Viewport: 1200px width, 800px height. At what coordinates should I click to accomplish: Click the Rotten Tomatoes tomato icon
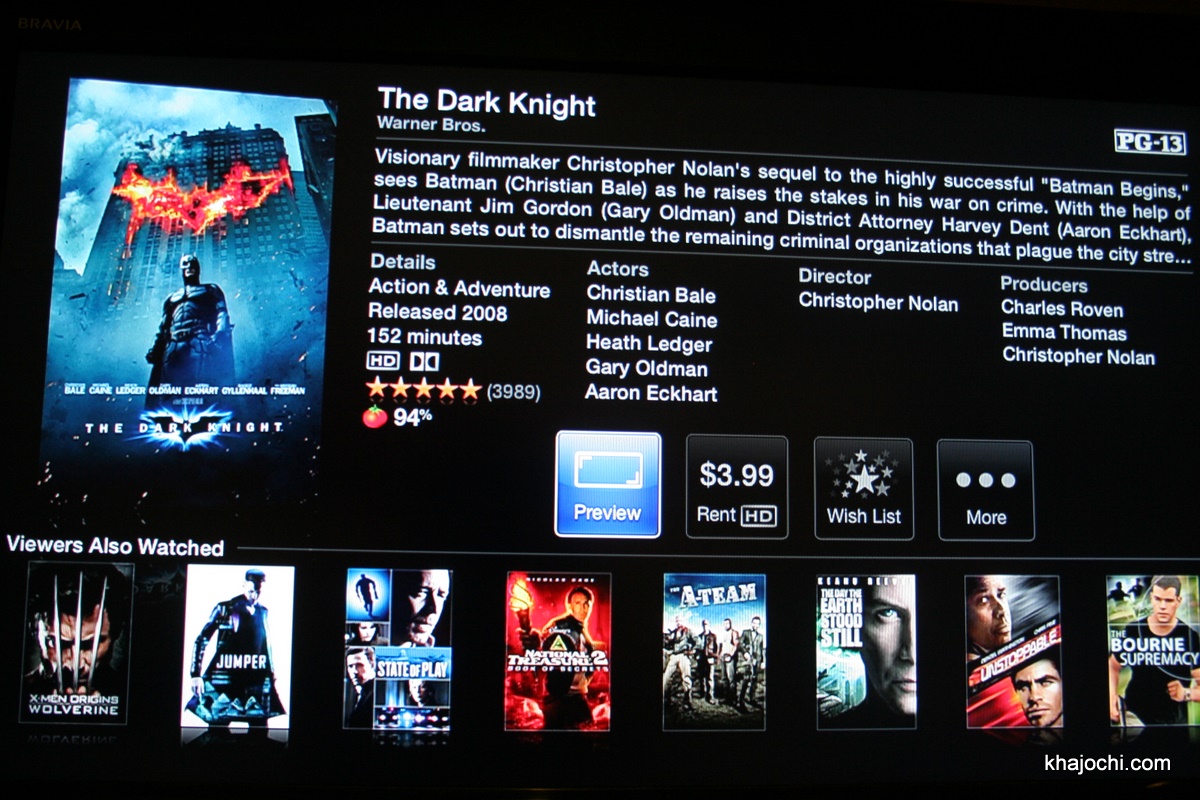coord(375,417)
